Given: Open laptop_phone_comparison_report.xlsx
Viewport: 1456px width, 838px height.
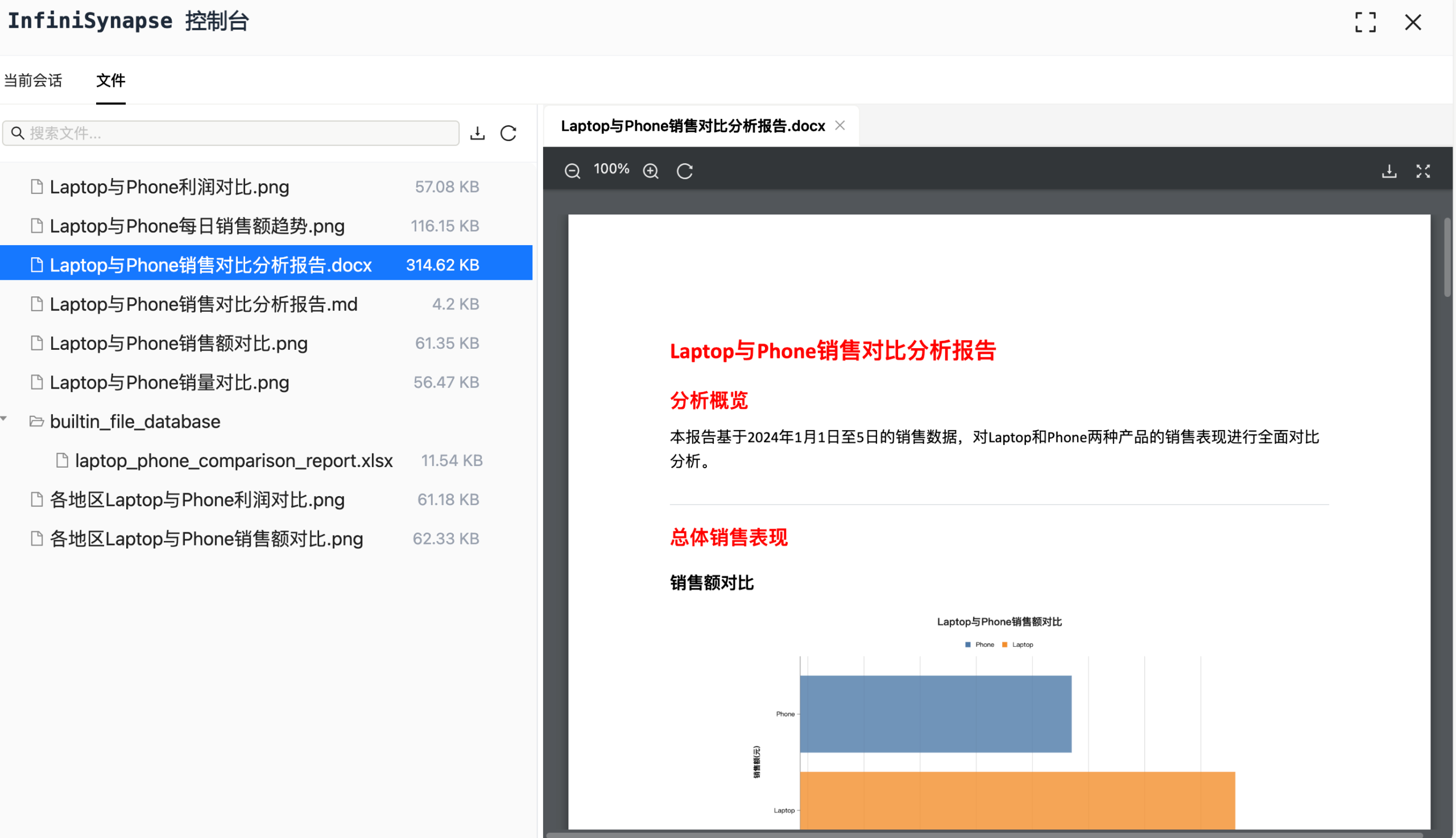Looking at the screenshot, I should (x=234, y=460).
